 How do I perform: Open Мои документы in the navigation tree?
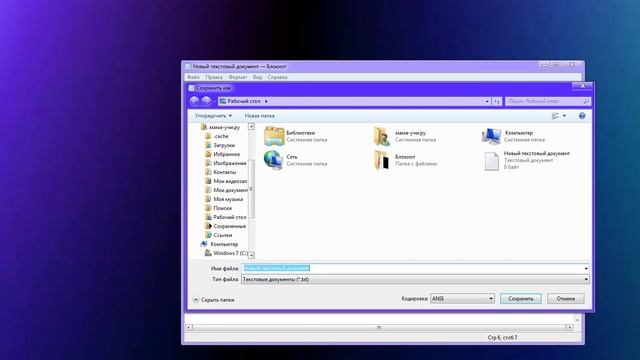226,190
